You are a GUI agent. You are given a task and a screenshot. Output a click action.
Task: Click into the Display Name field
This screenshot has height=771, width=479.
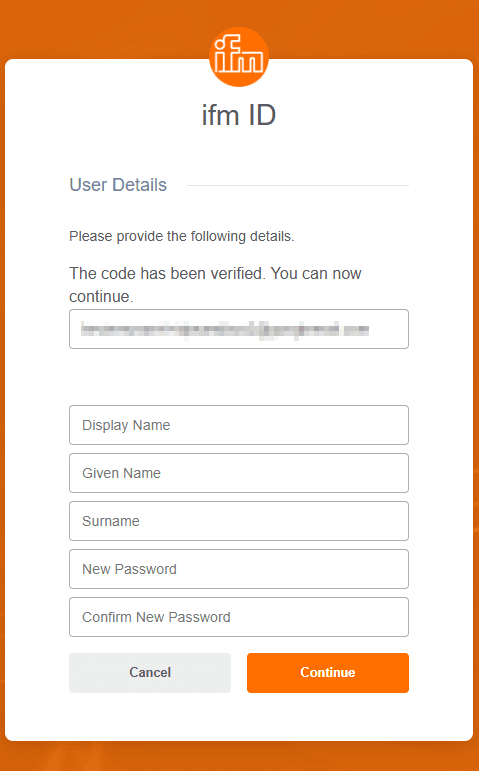point(239,425)
